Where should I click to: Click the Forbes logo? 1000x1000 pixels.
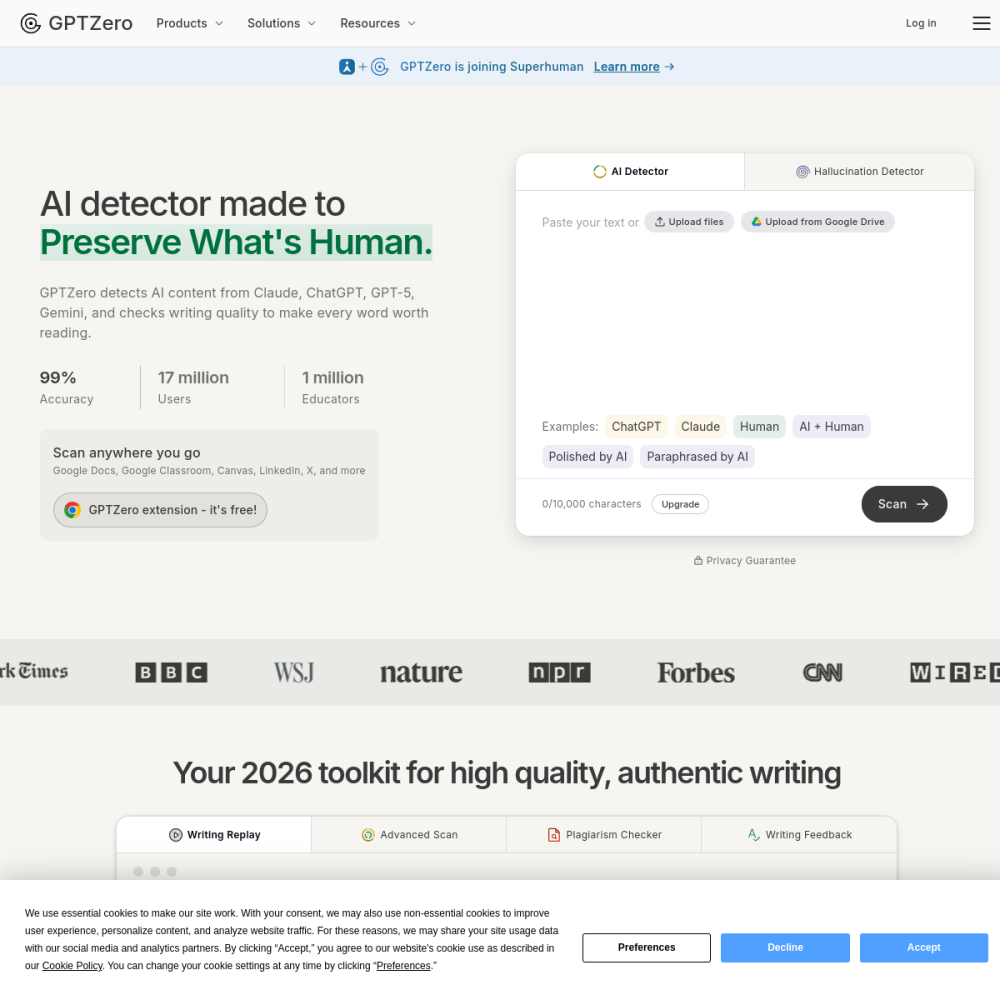tap(696, 672)
